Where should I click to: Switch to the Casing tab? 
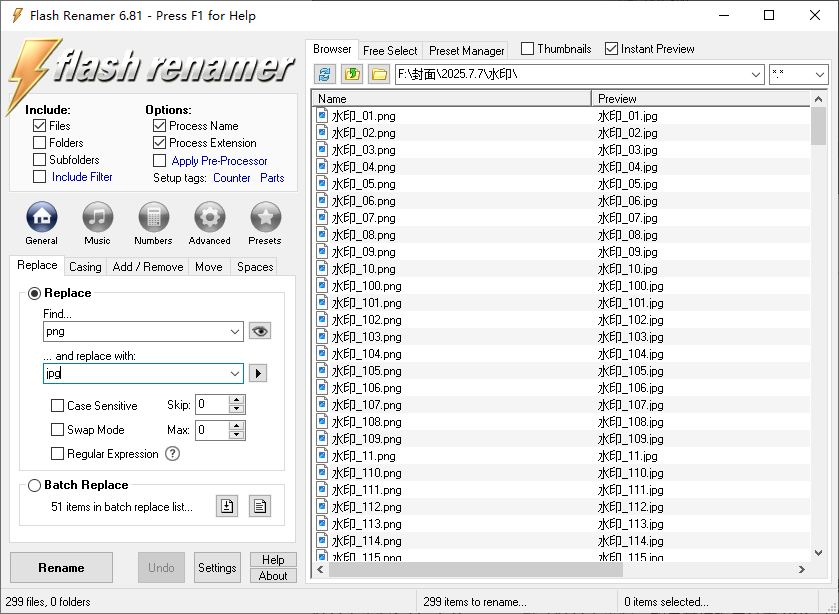click(85, 267)
